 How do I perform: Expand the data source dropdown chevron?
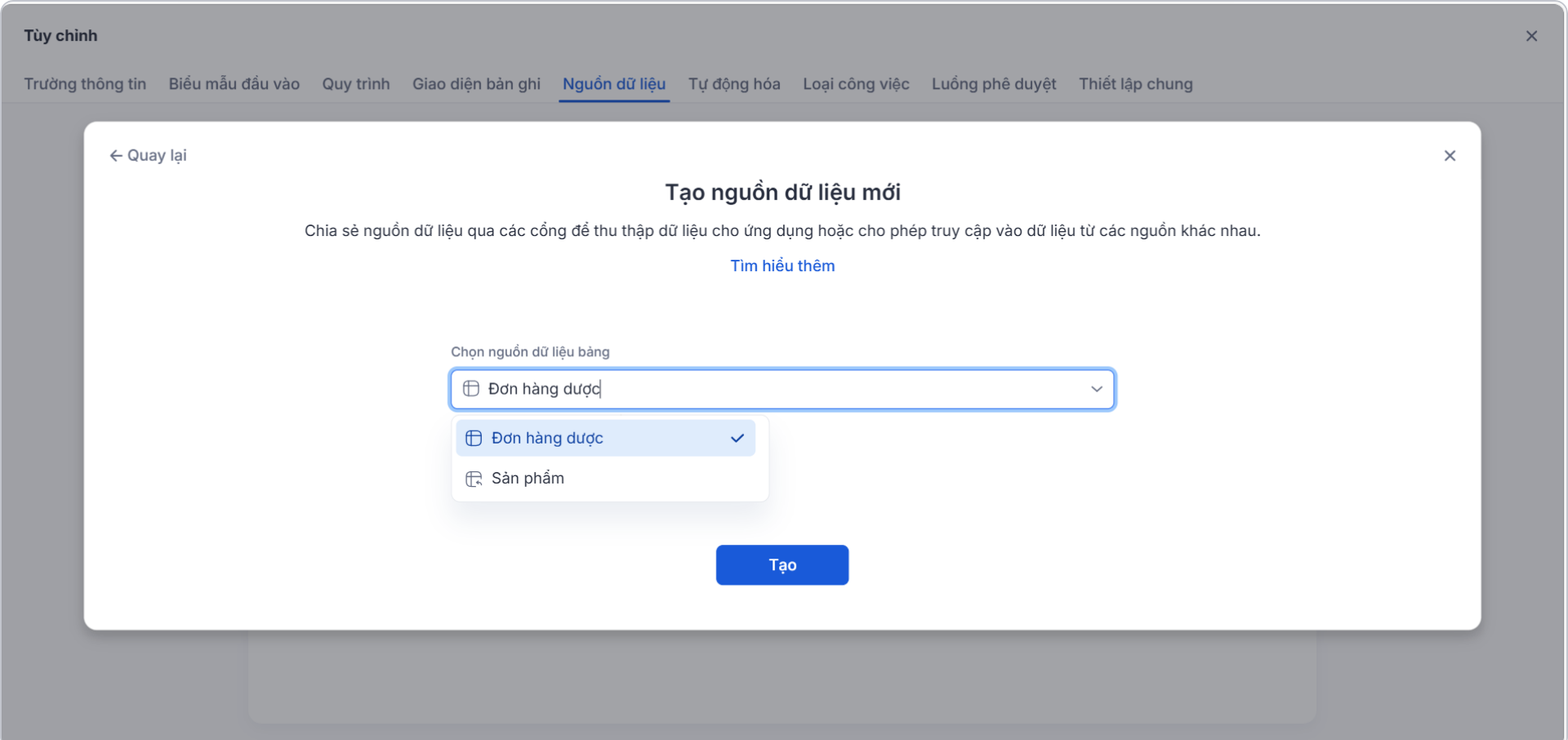click(x=1096, y=390)
